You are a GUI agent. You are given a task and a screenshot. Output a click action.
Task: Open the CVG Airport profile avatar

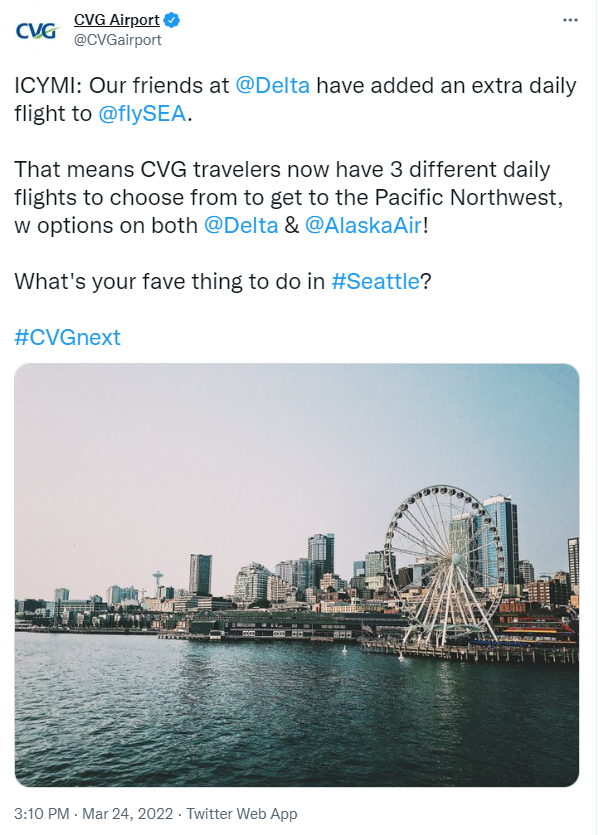[x=36, y=30]
